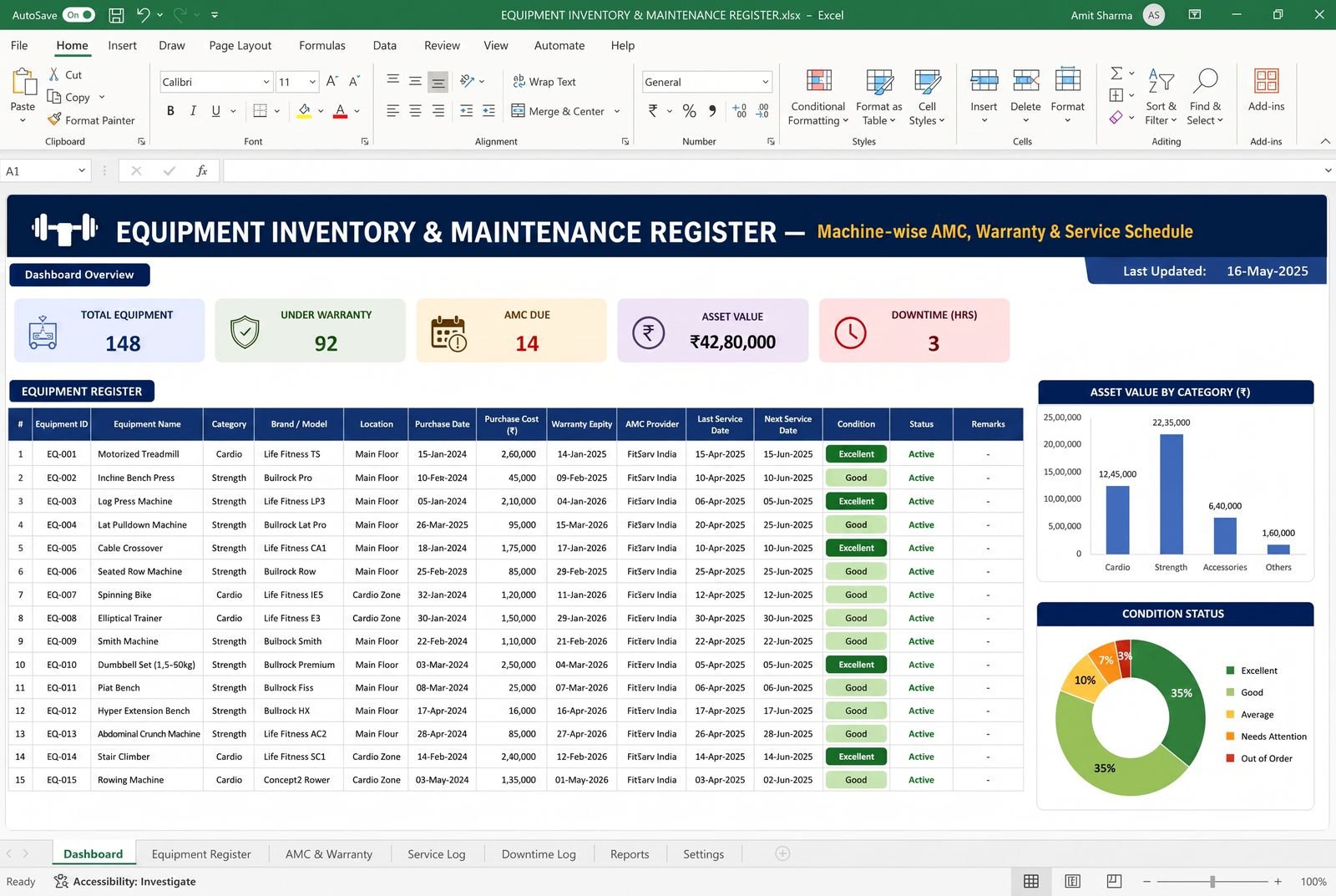Switch to Downtime Log sheet tab
The image size is (1336, 896).
539,854
